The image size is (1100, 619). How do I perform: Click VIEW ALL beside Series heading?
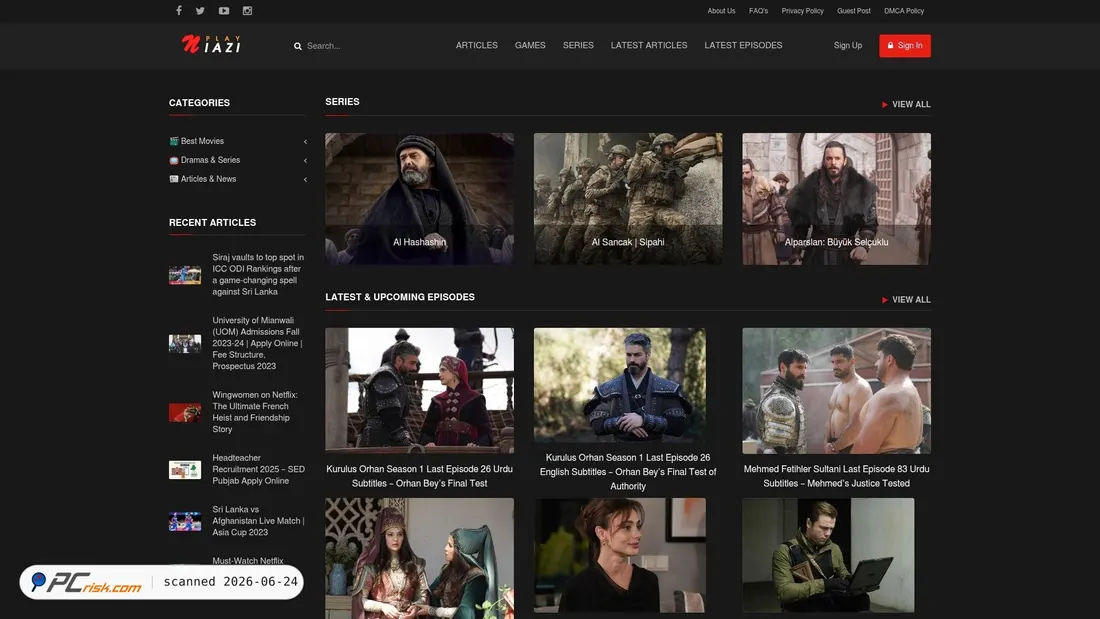click(x=906, y=105)
